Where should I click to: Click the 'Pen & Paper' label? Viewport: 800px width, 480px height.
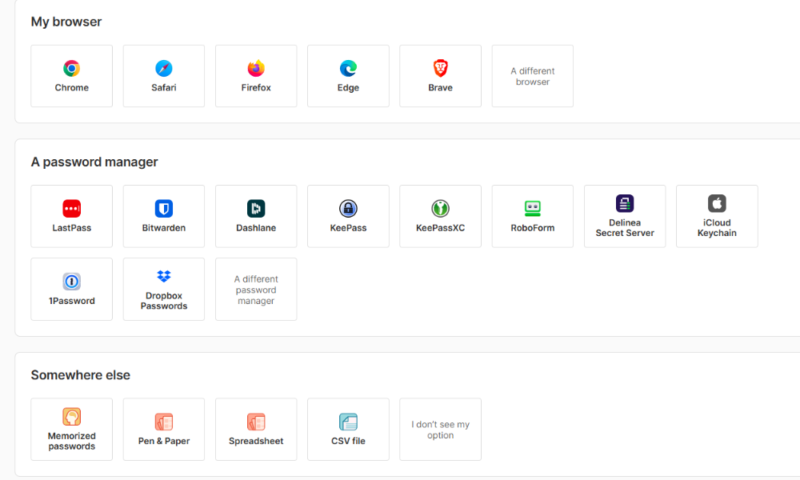[164, 441]
